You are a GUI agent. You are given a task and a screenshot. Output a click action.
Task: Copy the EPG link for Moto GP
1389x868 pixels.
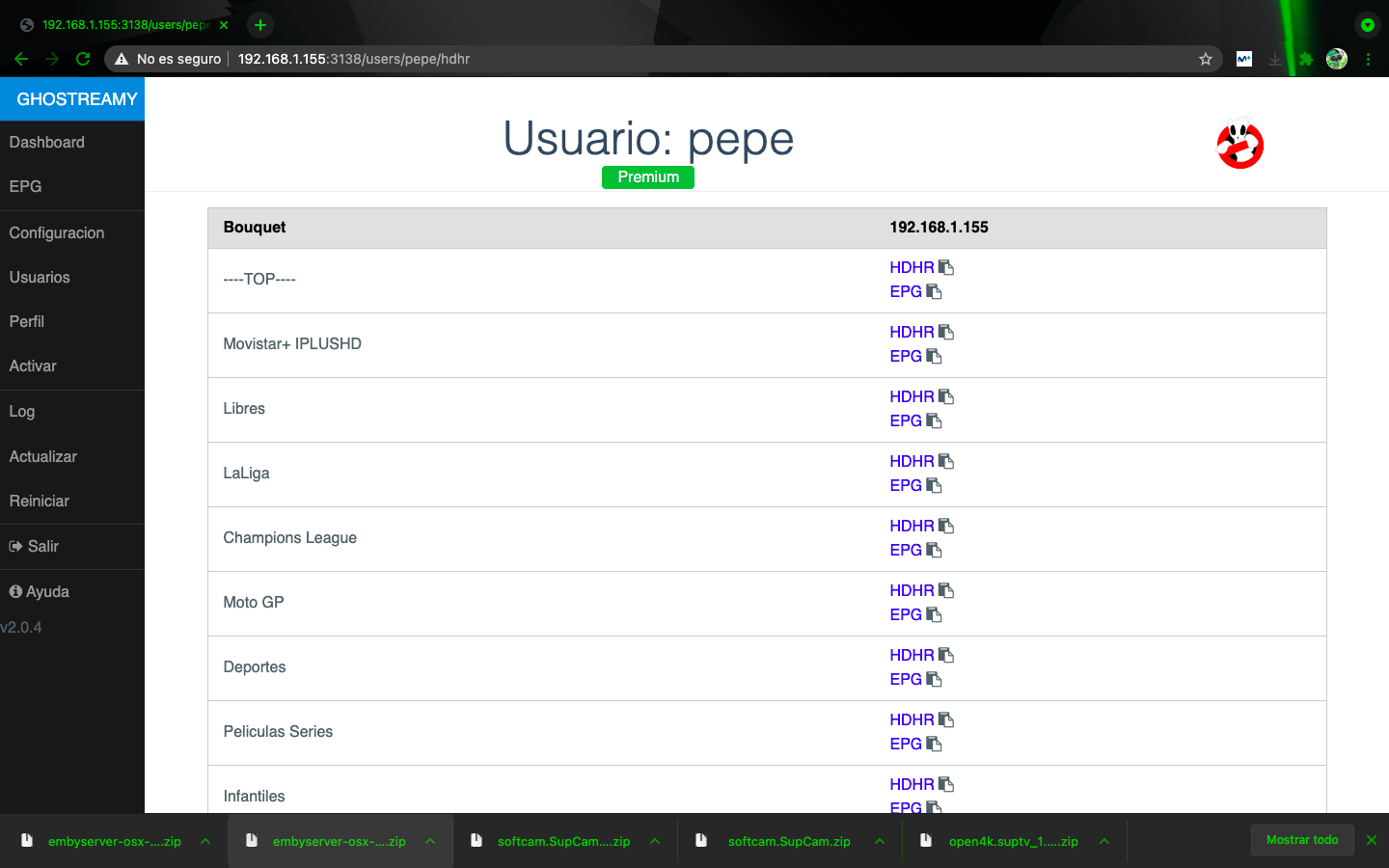(934, 614)
